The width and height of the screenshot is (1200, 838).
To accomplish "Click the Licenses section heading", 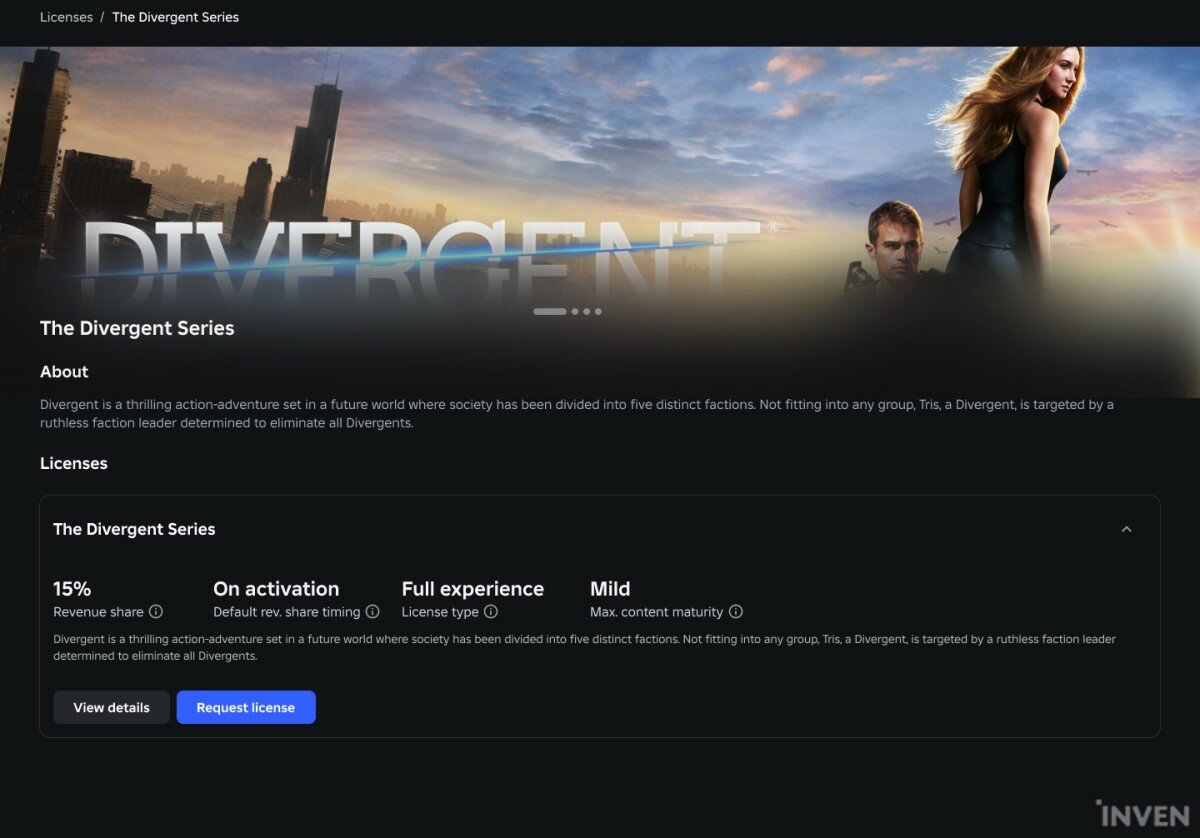I will pyautogui.click(x=74, y=464).
